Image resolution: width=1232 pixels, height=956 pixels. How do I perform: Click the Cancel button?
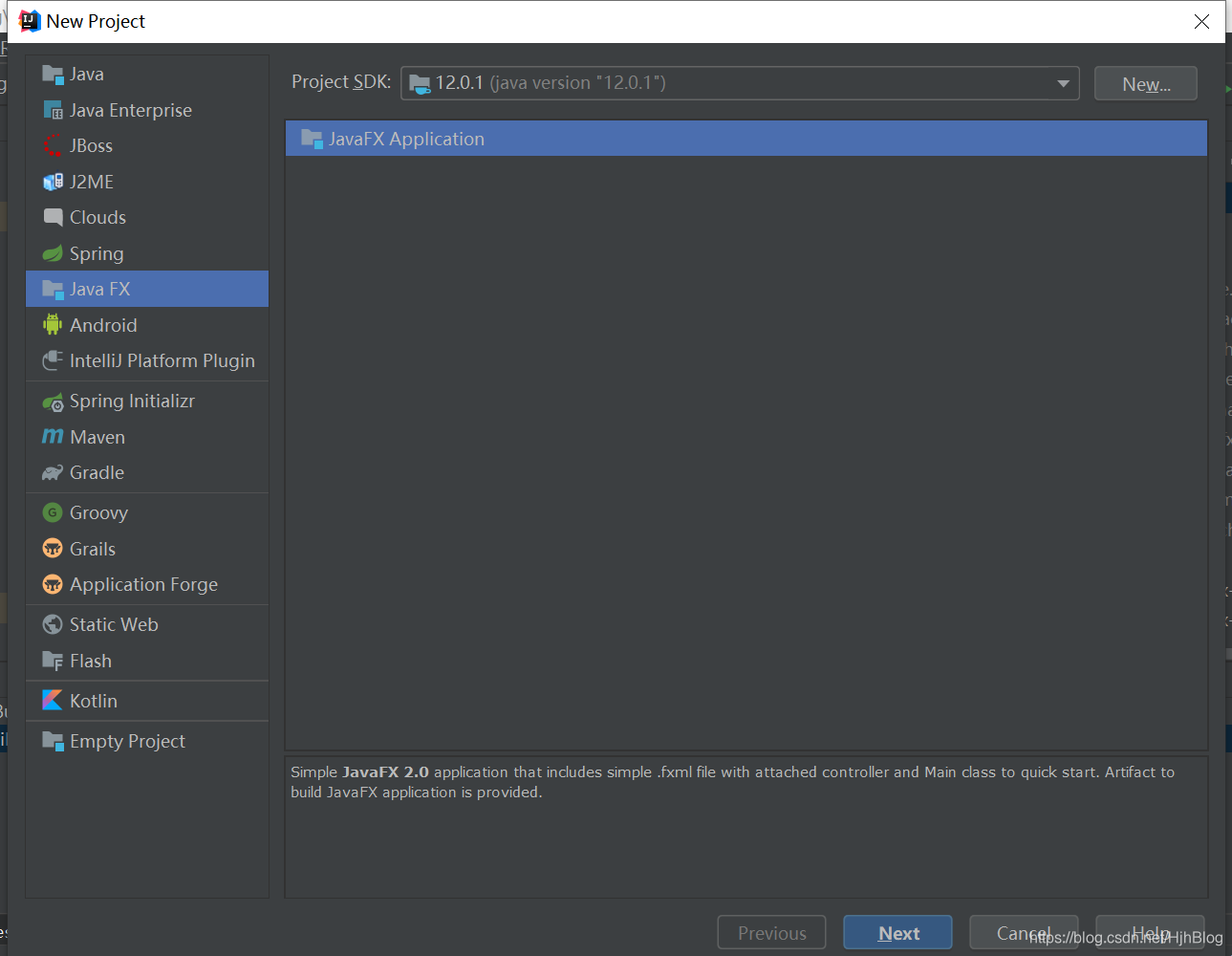[1024, 933]
